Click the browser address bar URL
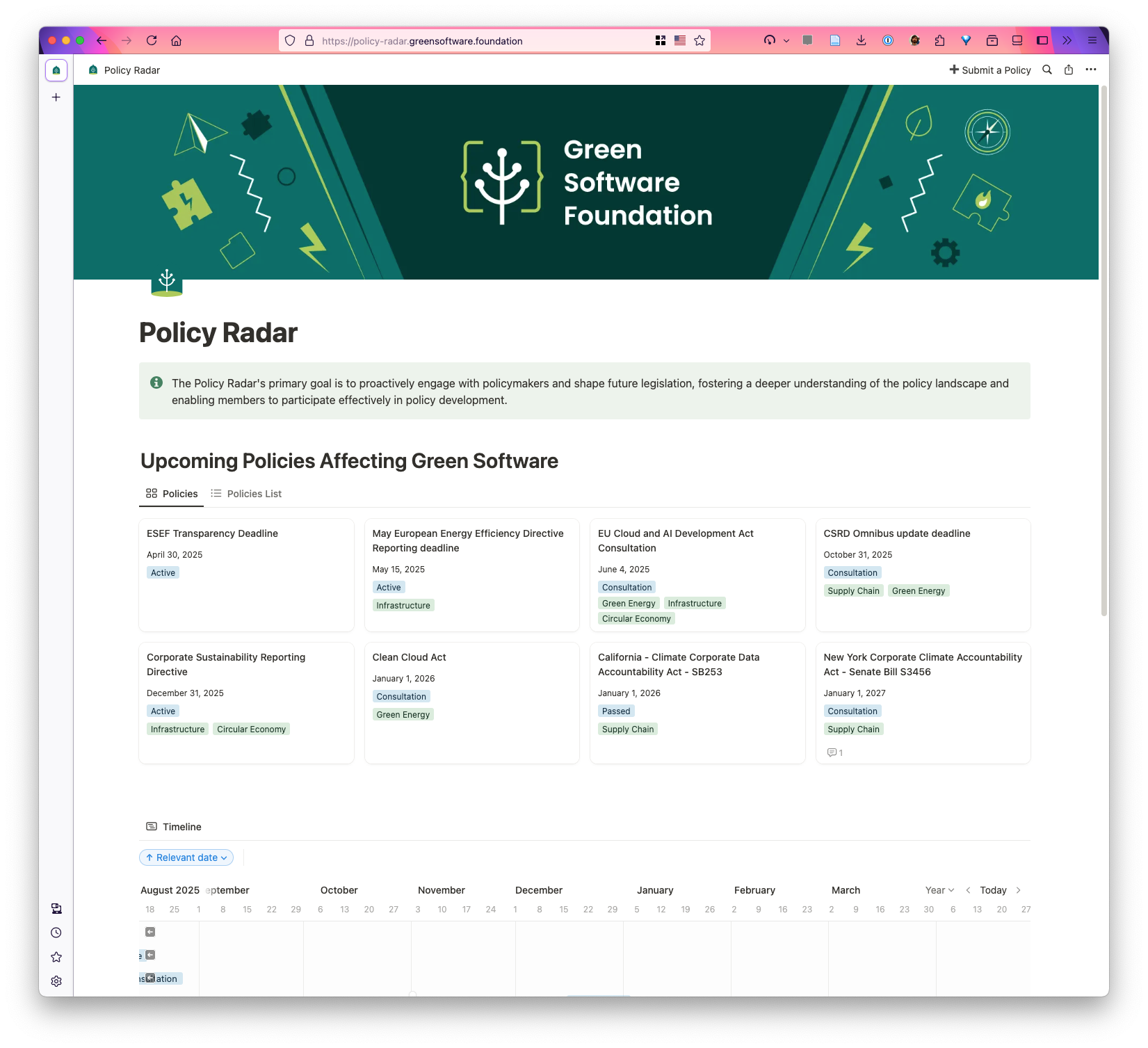Image resolution: width=1148 pixels, height=1048 pixels. pos(422,41)
